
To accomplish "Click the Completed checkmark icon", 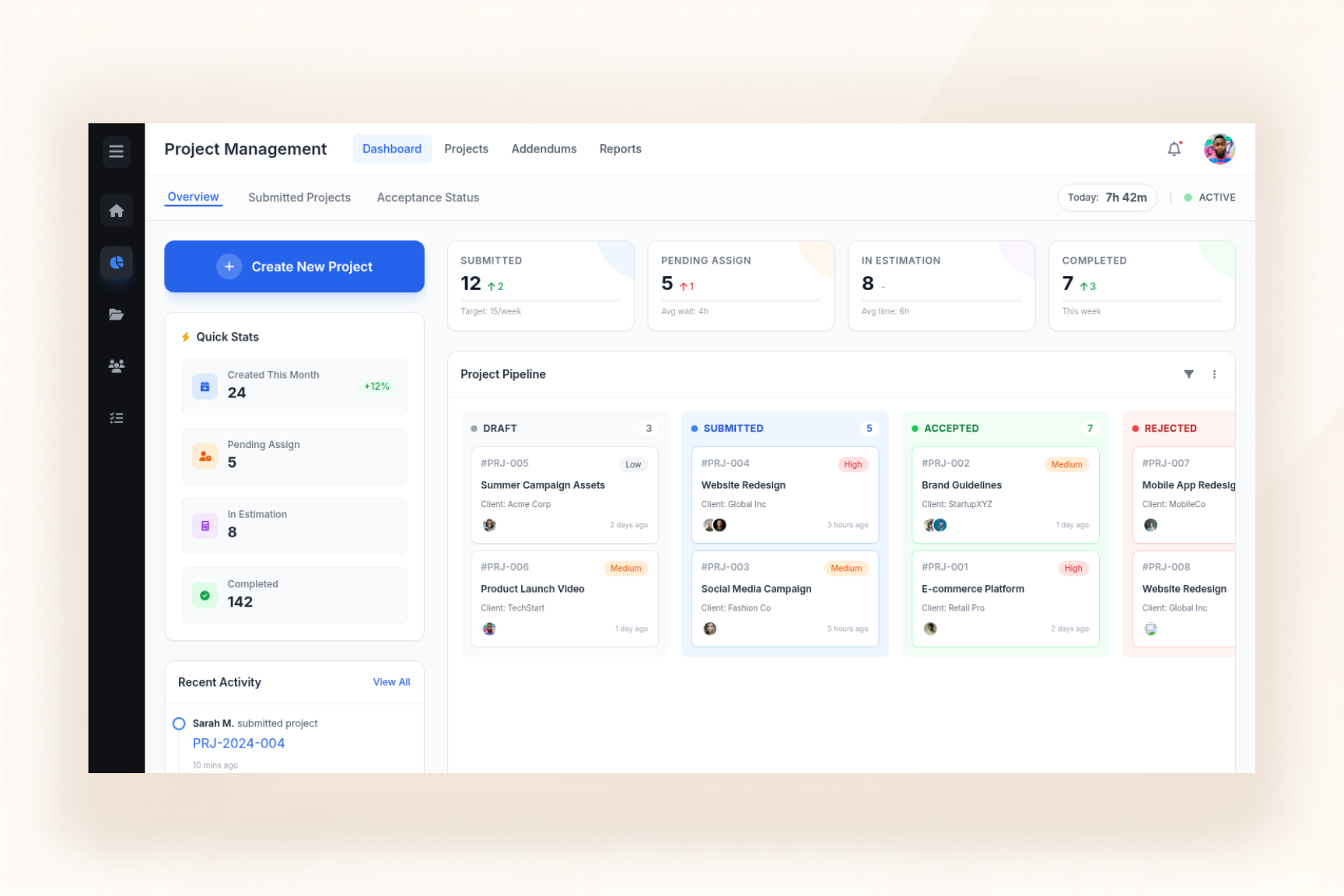I will 205,596.
